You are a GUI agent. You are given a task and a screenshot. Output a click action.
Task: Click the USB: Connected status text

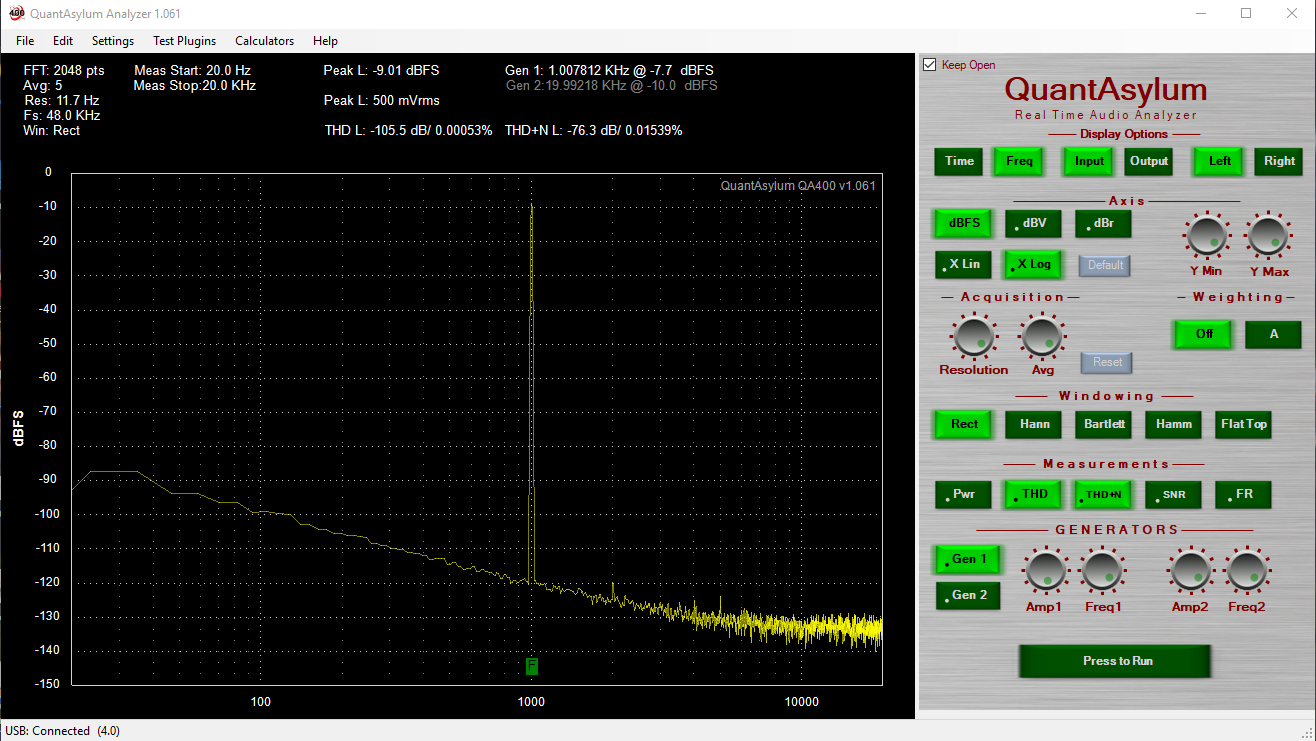click(62, 731)
